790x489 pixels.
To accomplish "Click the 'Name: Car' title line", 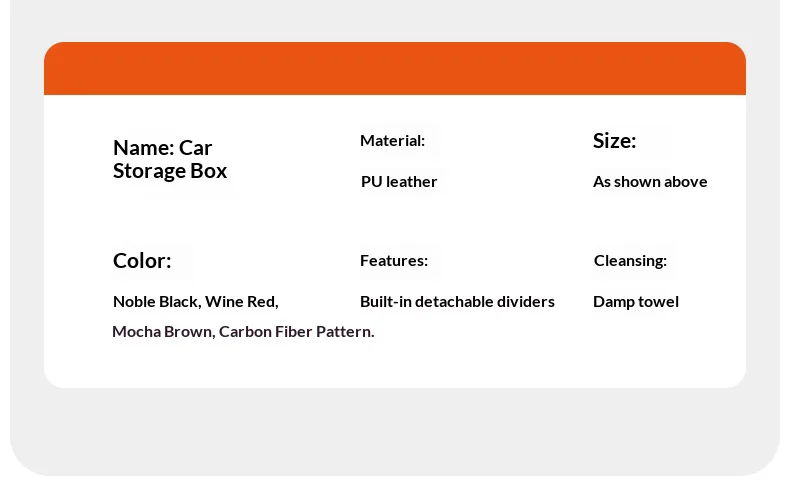I will click(x=162, y=148).
